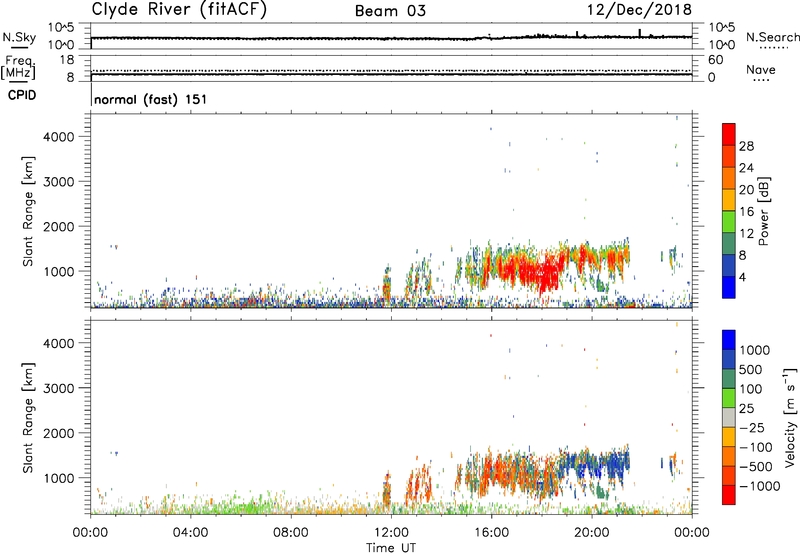Click the "CPID" row label

pos(21,95)
